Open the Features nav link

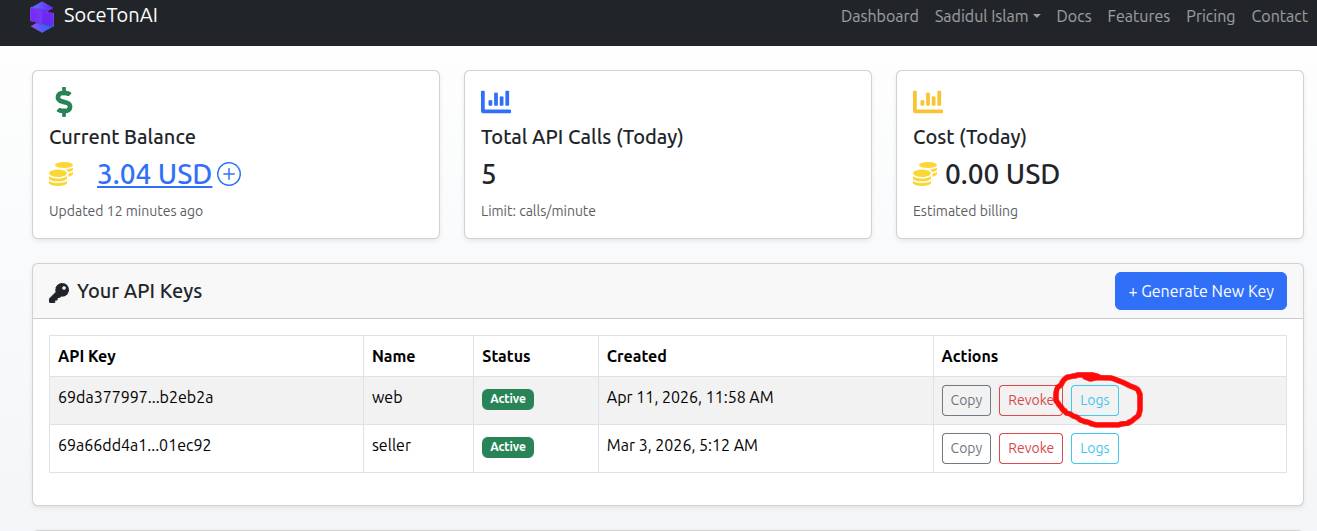(x=1138, y=16)
